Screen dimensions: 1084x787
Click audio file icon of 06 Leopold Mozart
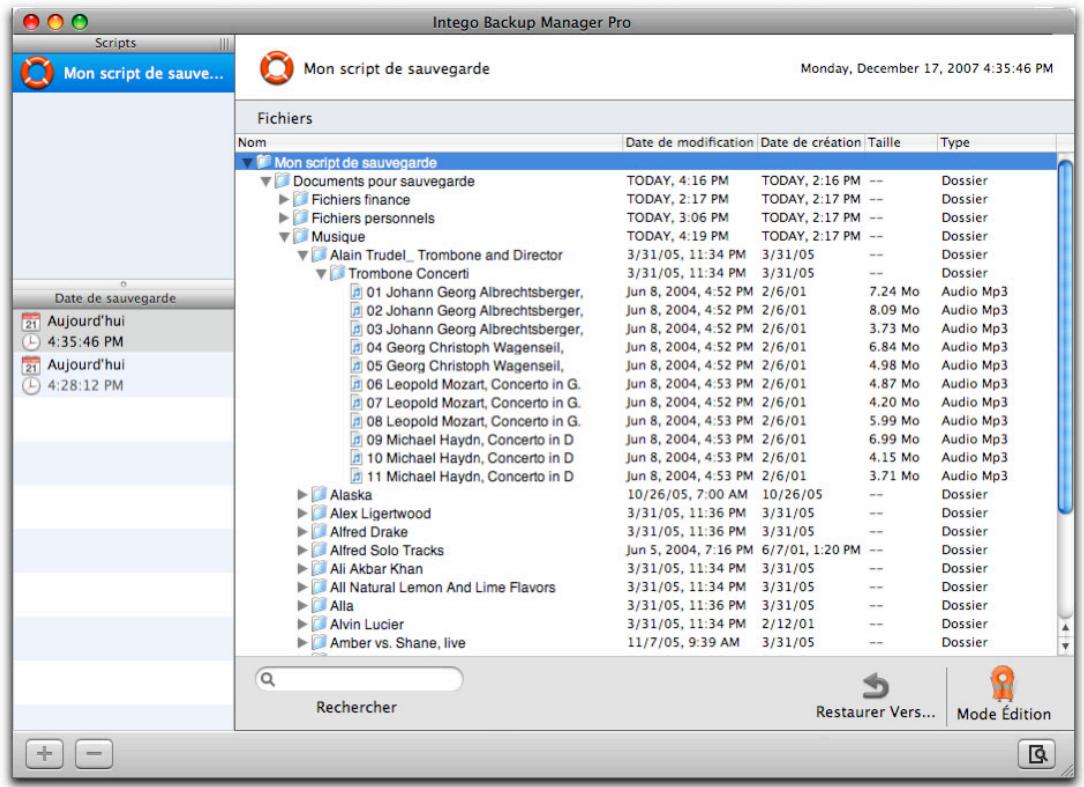[x=356, y=384]
